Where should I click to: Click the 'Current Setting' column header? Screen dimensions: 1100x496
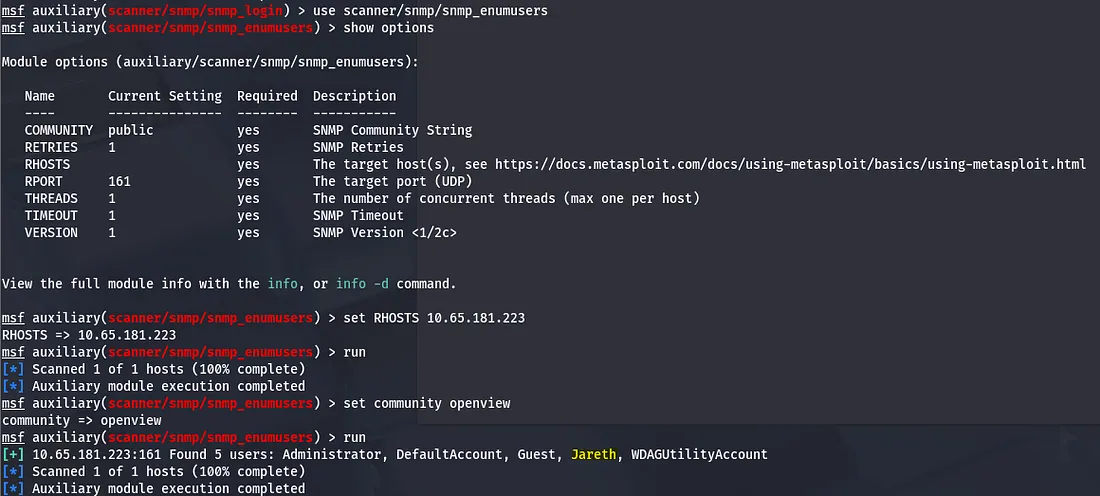click(x=165, y=96)
